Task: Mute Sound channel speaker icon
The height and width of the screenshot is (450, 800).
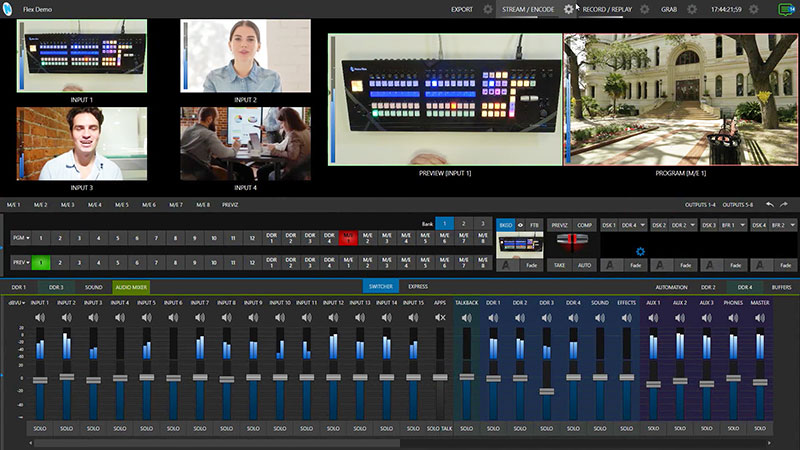Action: pos(600,317)
